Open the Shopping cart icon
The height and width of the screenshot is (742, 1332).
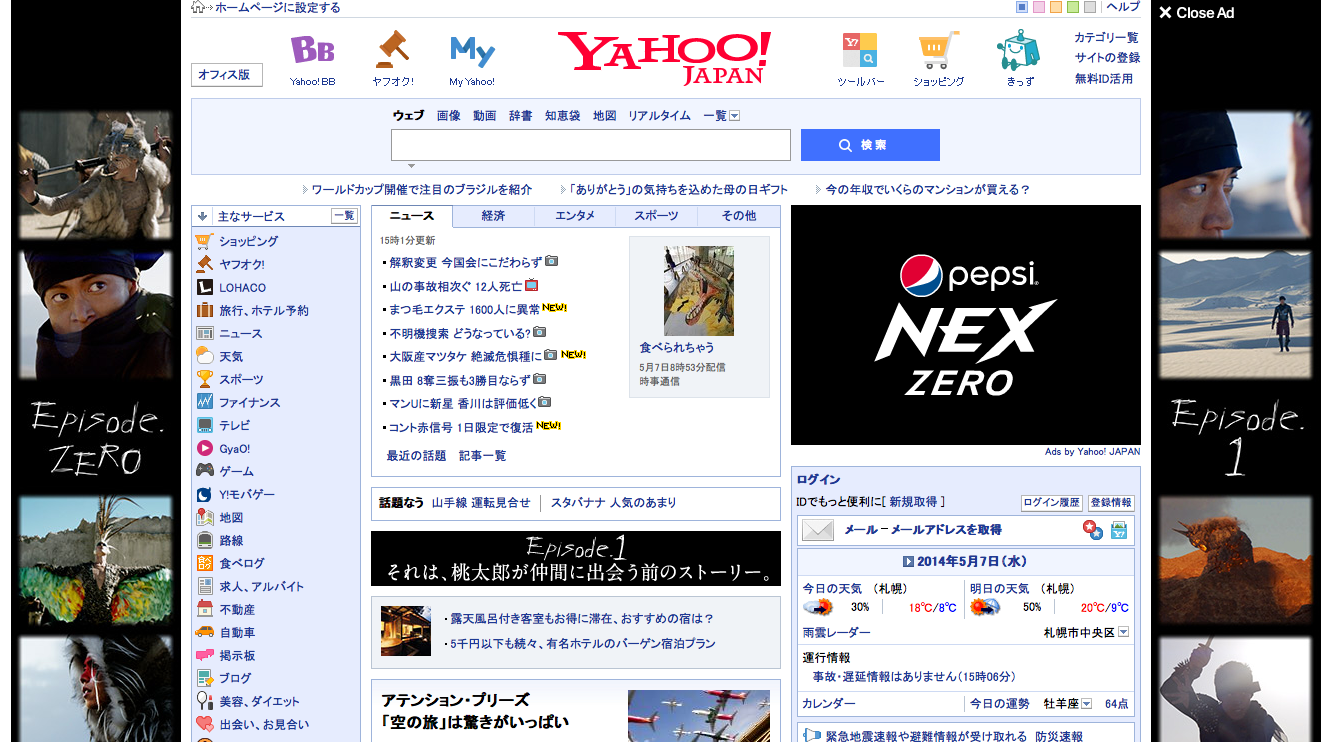point(938,50)
